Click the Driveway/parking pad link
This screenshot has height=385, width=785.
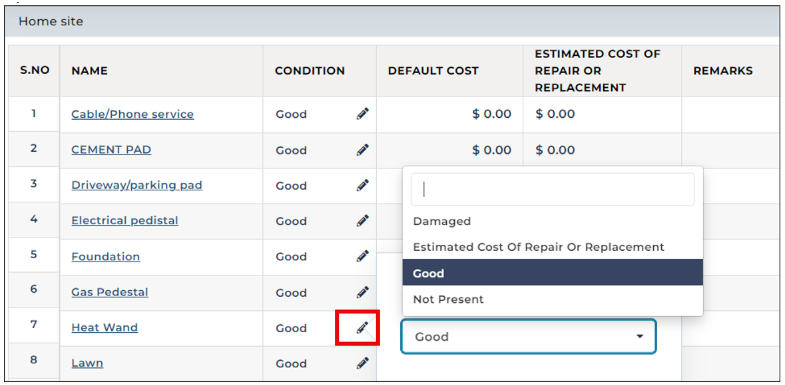137,185
